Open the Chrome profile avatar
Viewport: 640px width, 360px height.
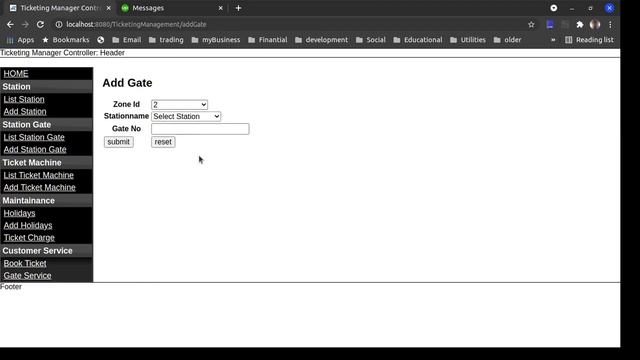[595, 24]
